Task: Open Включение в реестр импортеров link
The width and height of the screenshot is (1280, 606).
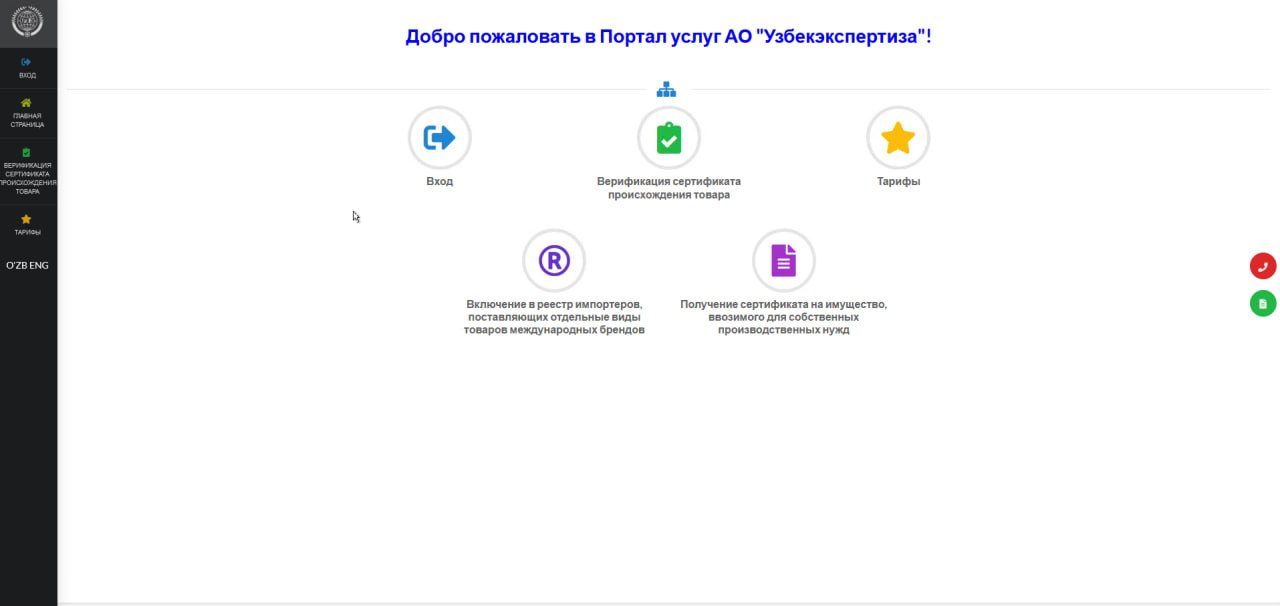Action: (554, 317)
